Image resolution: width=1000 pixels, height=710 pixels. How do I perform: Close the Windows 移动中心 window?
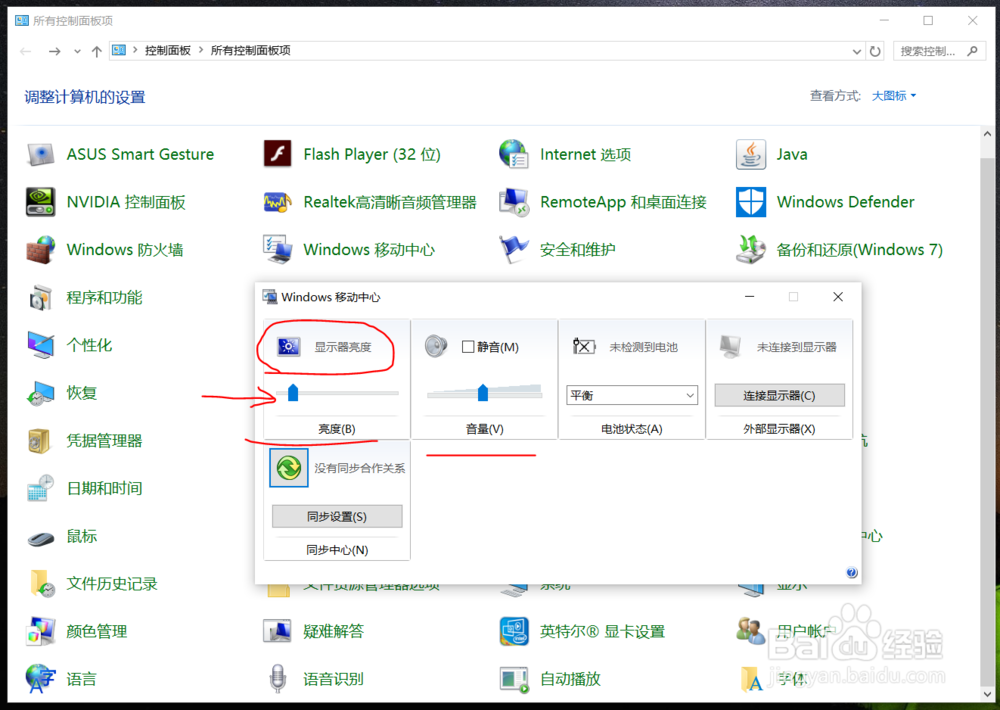pyautogui.click(x=838, y=297)
